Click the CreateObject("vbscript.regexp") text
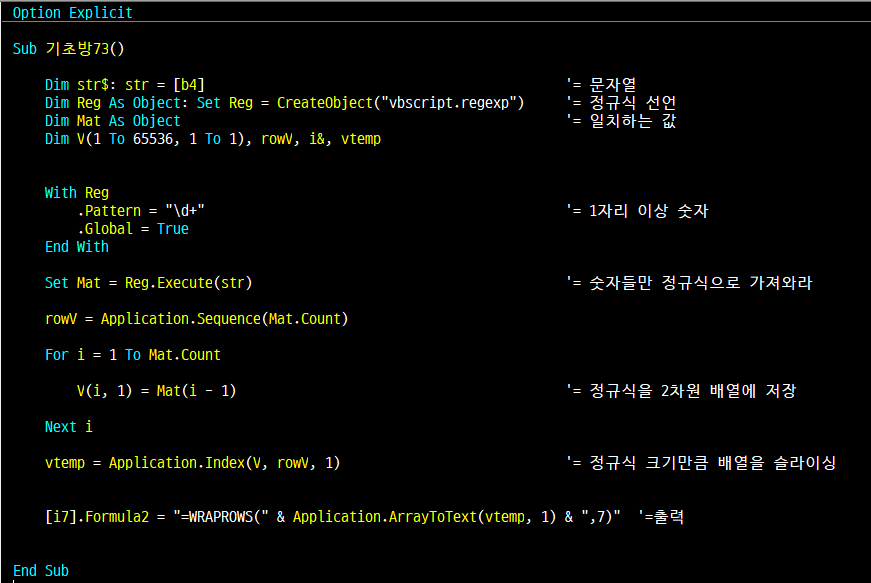The height and width of the screenshot is (583, 871). [x=401, y=103]
